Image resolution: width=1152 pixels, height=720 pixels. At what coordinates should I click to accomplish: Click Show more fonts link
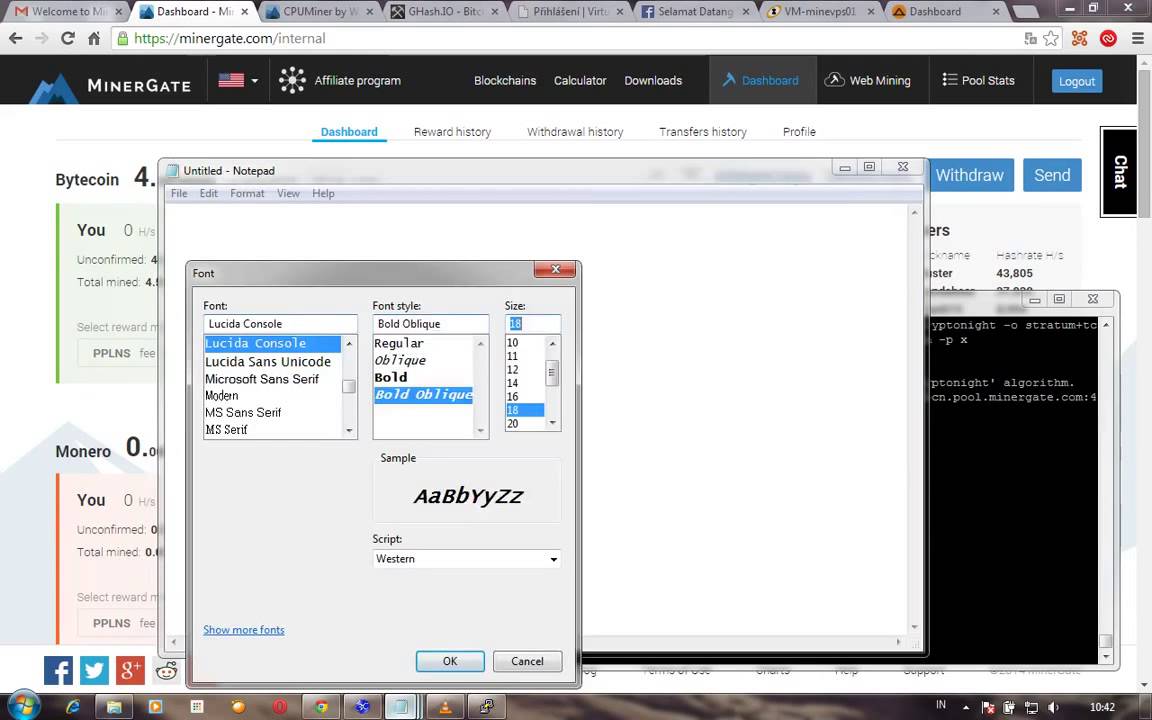[x=243, y=630]
